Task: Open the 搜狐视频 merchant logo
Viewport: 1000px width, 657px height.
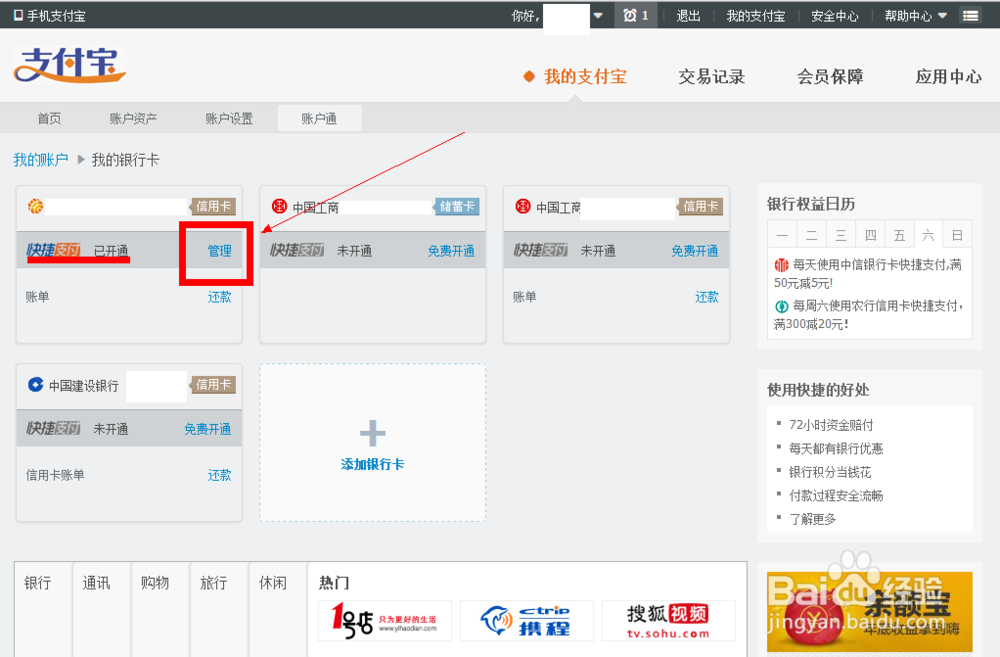Action: (668, 620)
